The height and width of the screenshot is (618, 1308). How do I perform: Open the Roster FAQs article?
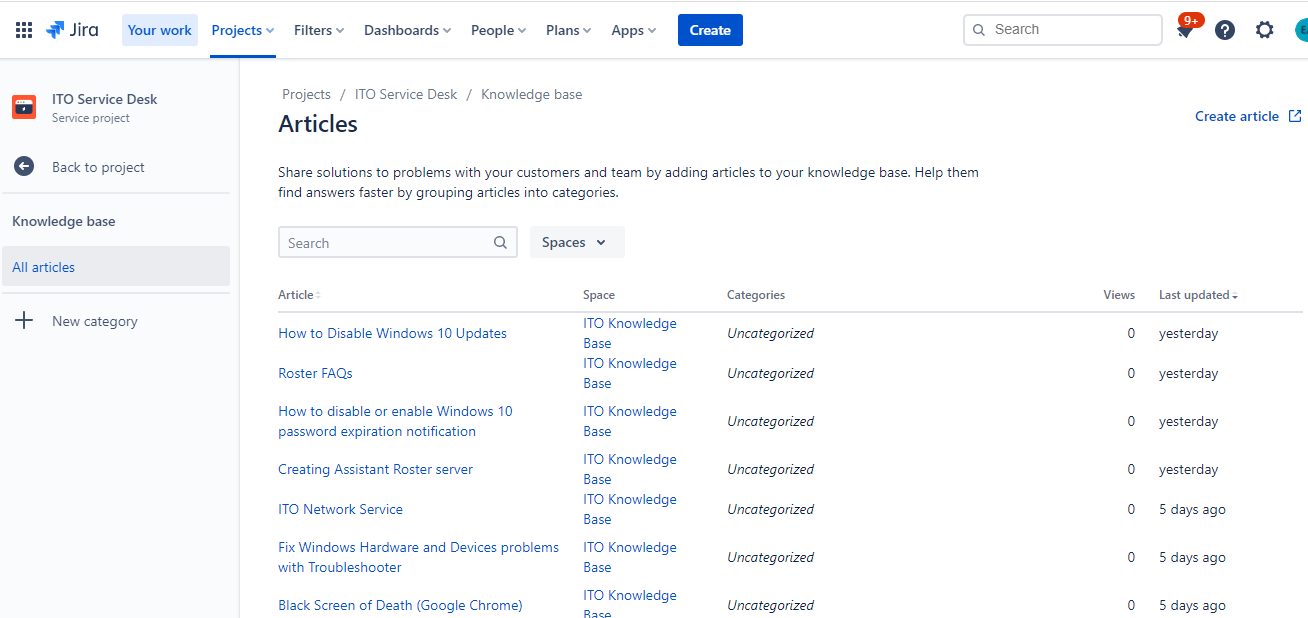[x=315, y=372]
